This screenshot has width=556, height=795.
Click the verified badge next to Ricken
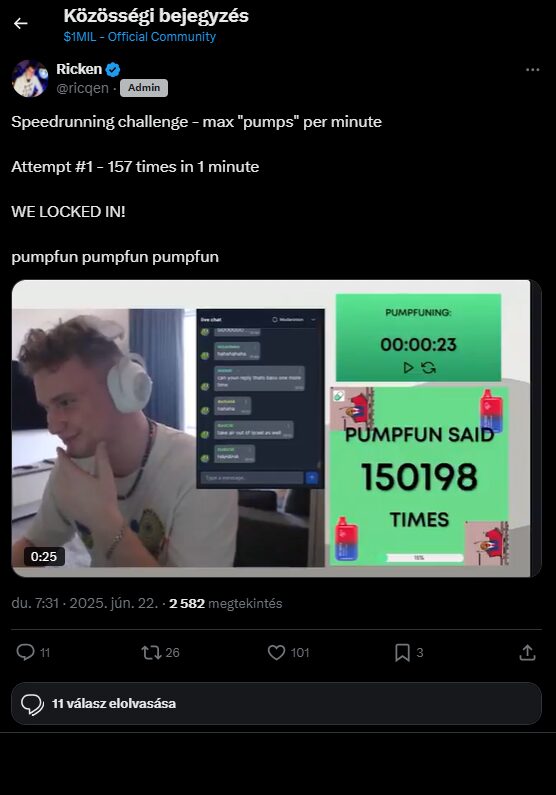click(x=113, y=69)
